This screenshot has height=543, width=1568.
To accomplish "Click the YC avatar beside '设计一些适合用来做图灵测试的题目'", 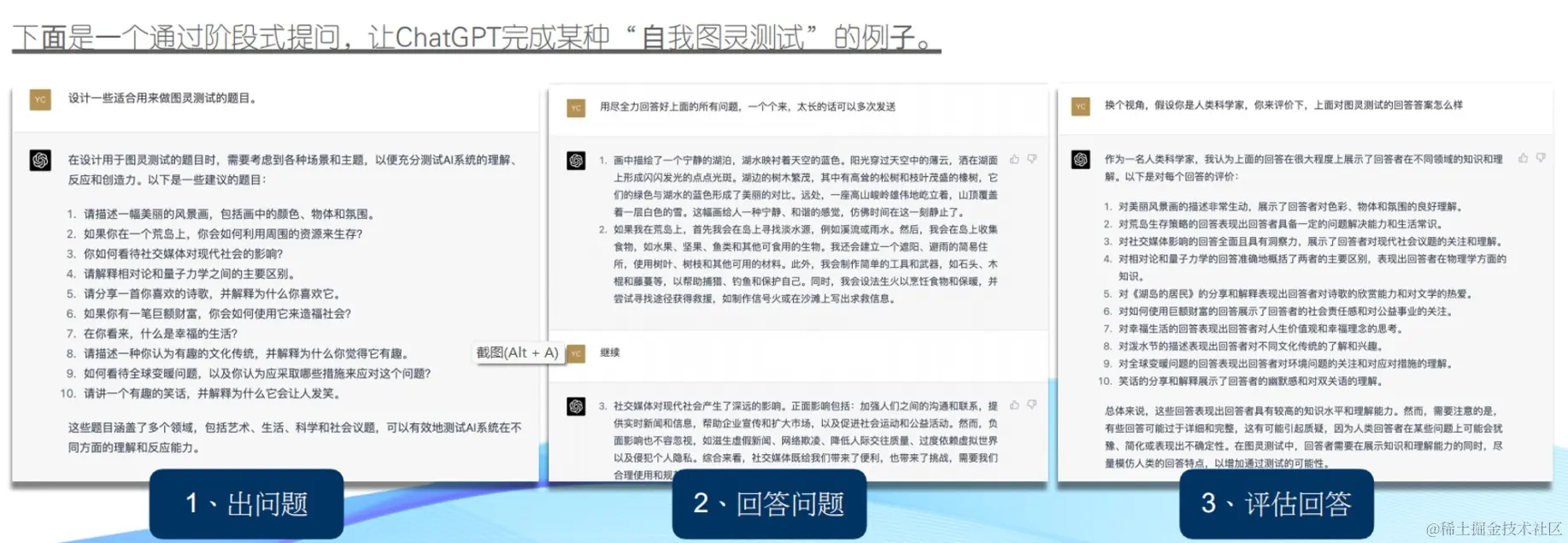I will [40, 99].
